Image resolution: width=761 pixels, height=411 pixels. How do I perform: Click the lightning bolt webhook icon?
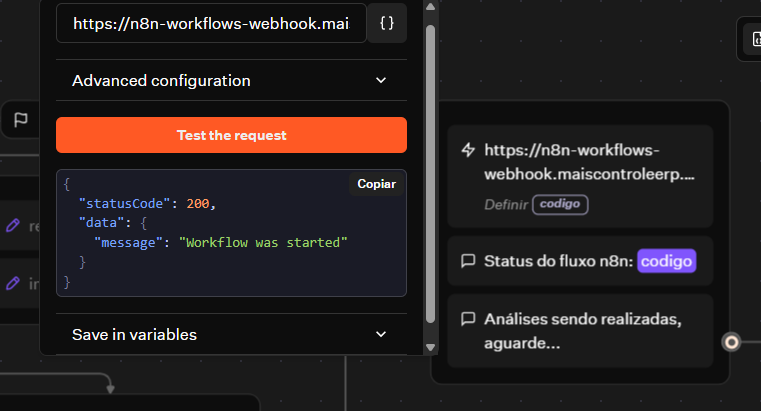pyautogui.click(x=467, y=150)
